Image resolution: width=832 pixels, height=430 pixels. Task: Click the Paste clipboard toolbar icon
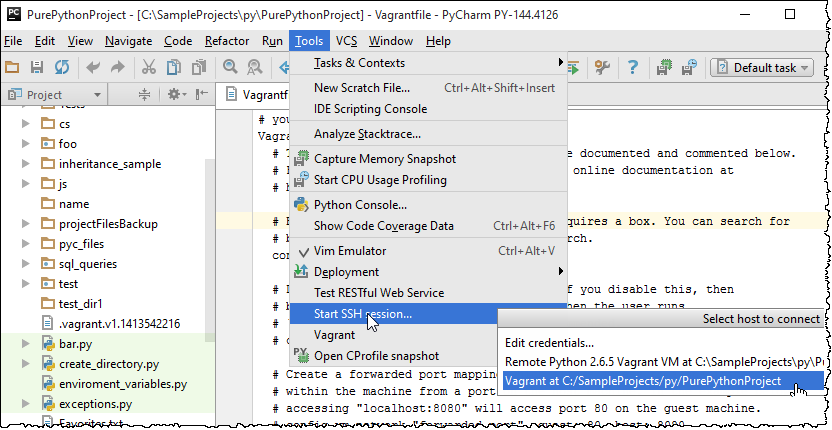click(199, 67)
